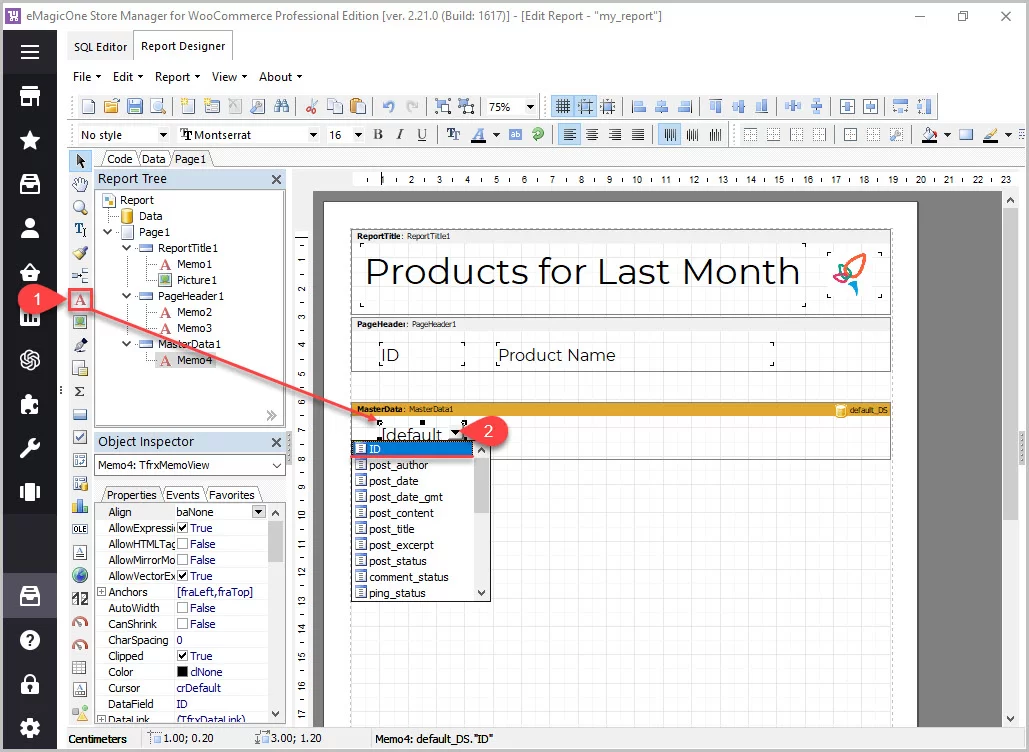The image size is (1029, 752).
Task: Click the Italic formatting button
Action: (400, 135)
